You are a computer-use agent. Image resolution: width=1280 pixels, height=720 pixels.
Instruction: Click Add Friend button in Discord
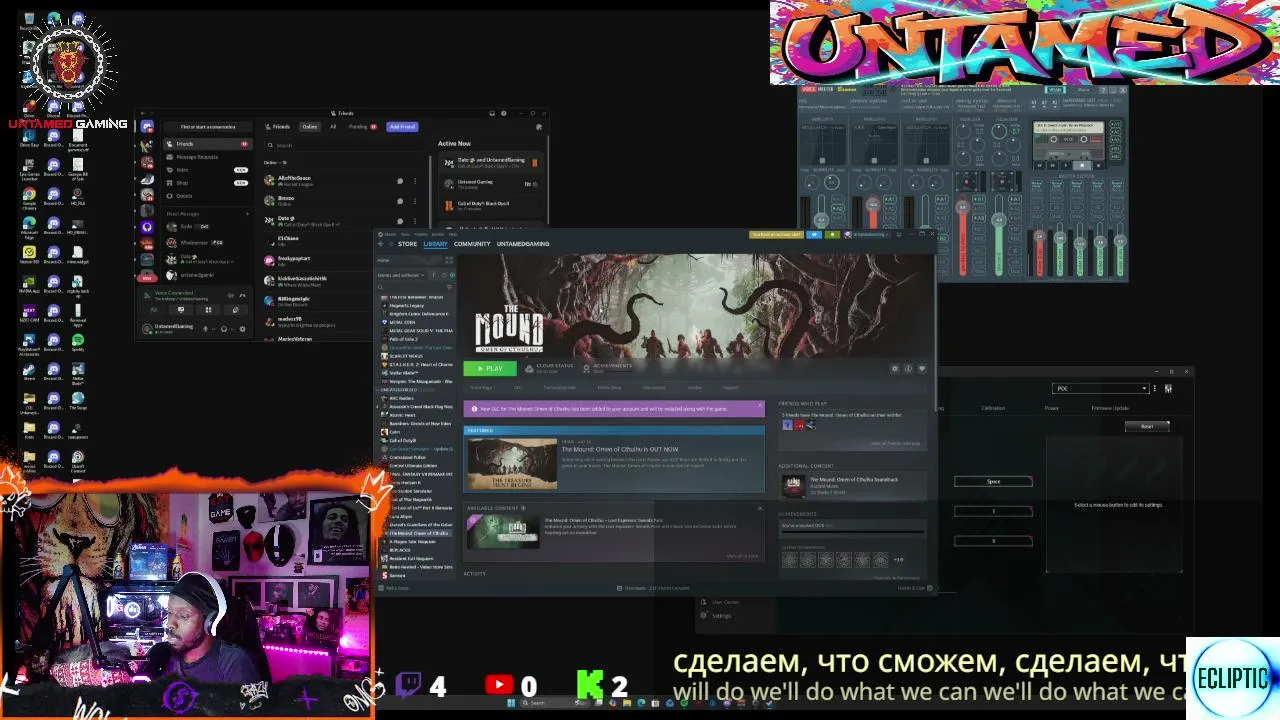click(x=402, y=127)
